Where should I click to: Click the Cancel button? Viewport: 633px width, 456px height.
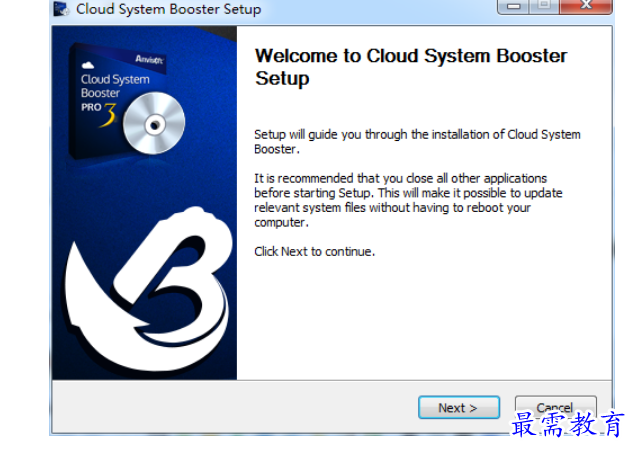[x=555, y=408]
